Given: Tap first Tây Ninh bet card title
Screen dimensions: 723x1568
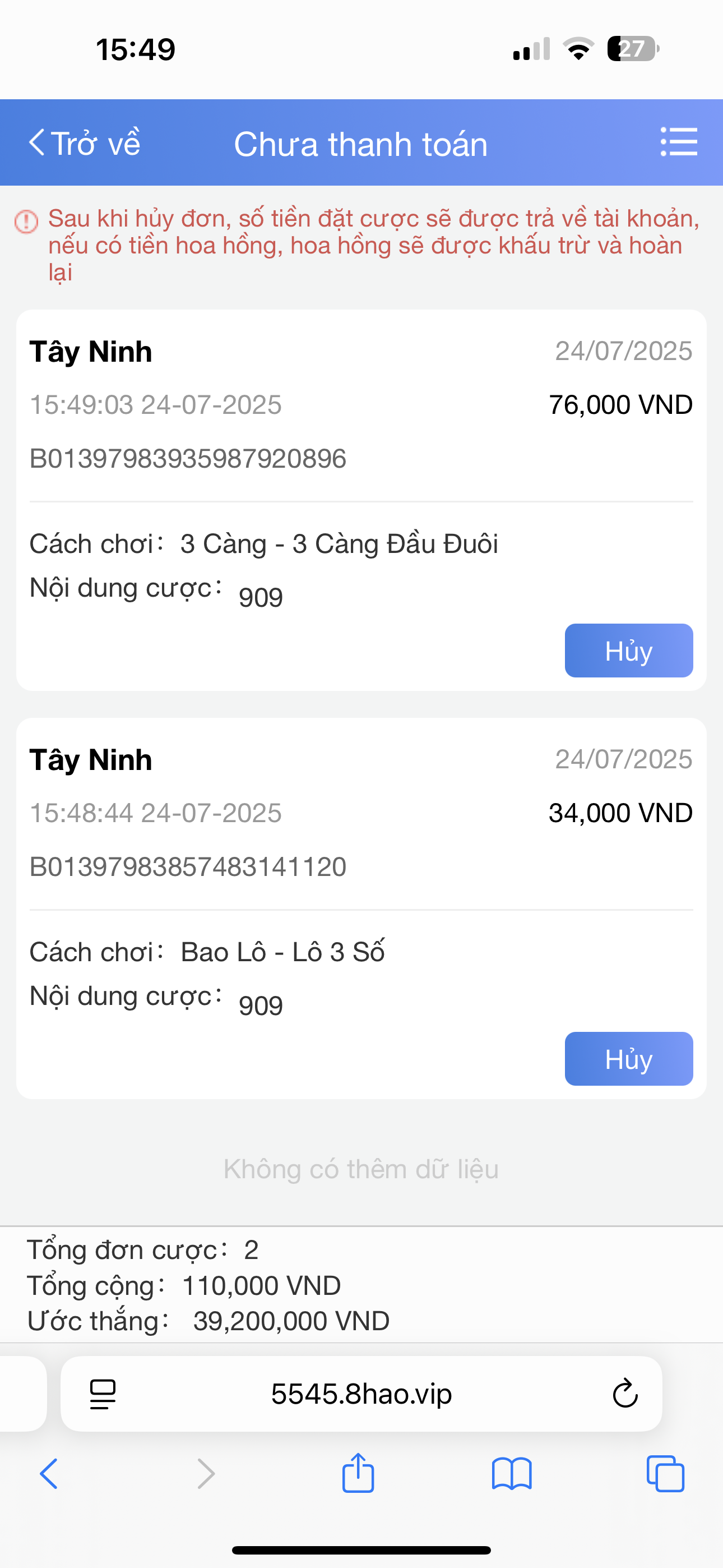Looking at the screenshot, I should pos(91,352).
